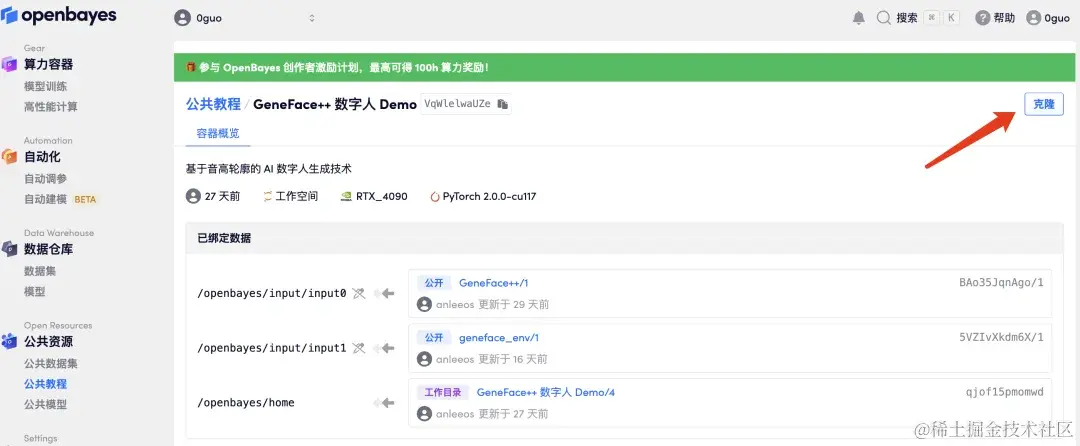Image resolution: width=1080 pixels, height=446 pixels.
Task: Click the anleeos avatar in geneface_env/1 row
Action: tap(424, 359)
